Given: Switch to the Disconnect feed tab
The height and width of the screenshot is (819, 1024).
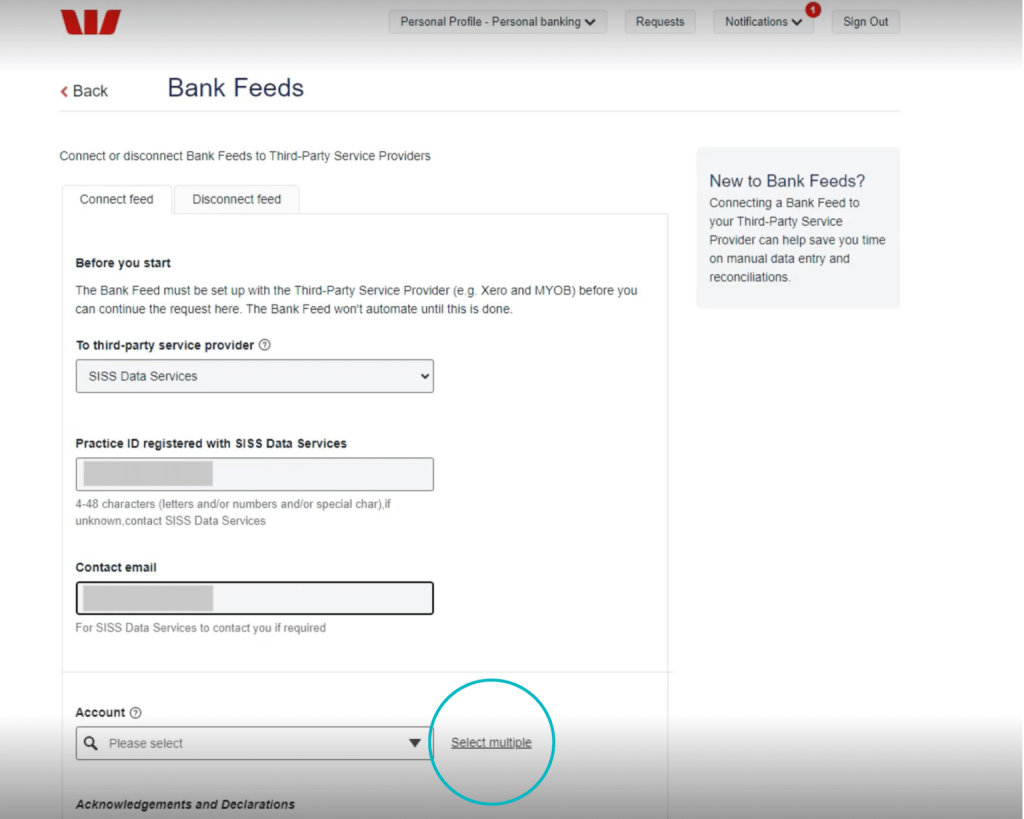Looking at the screenshot, I should click(x=236, y=199).
